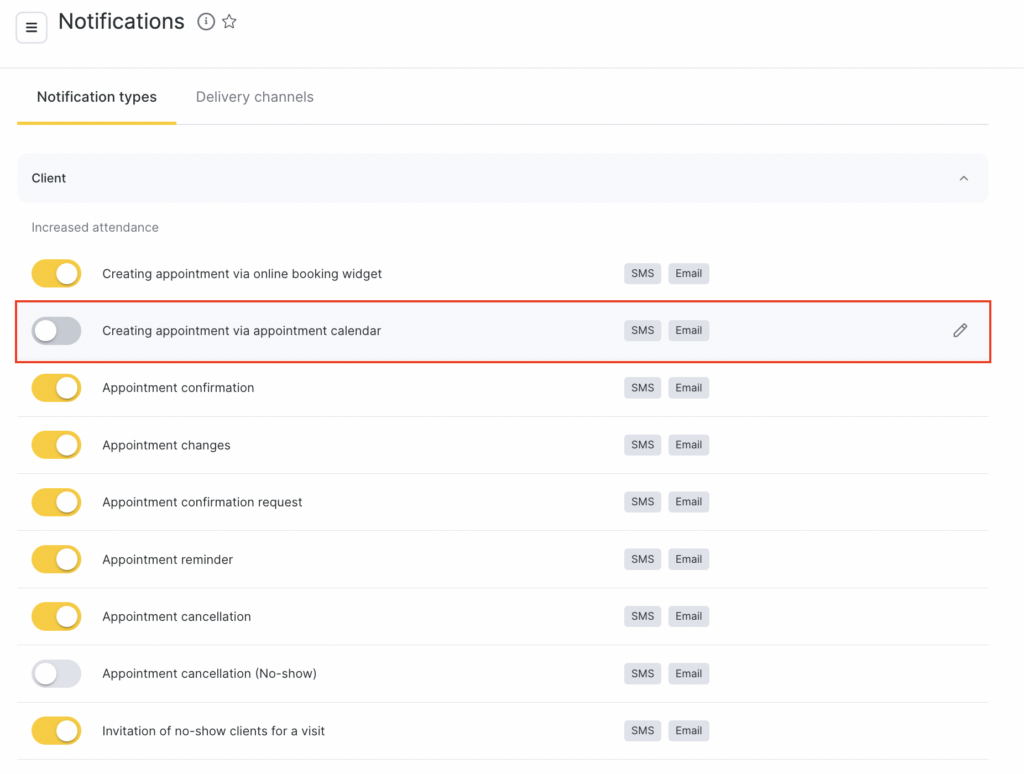Click the Client section header
Image resolution: width=1024 pixels, height=774 pixels.
click(x=49, y=178)
